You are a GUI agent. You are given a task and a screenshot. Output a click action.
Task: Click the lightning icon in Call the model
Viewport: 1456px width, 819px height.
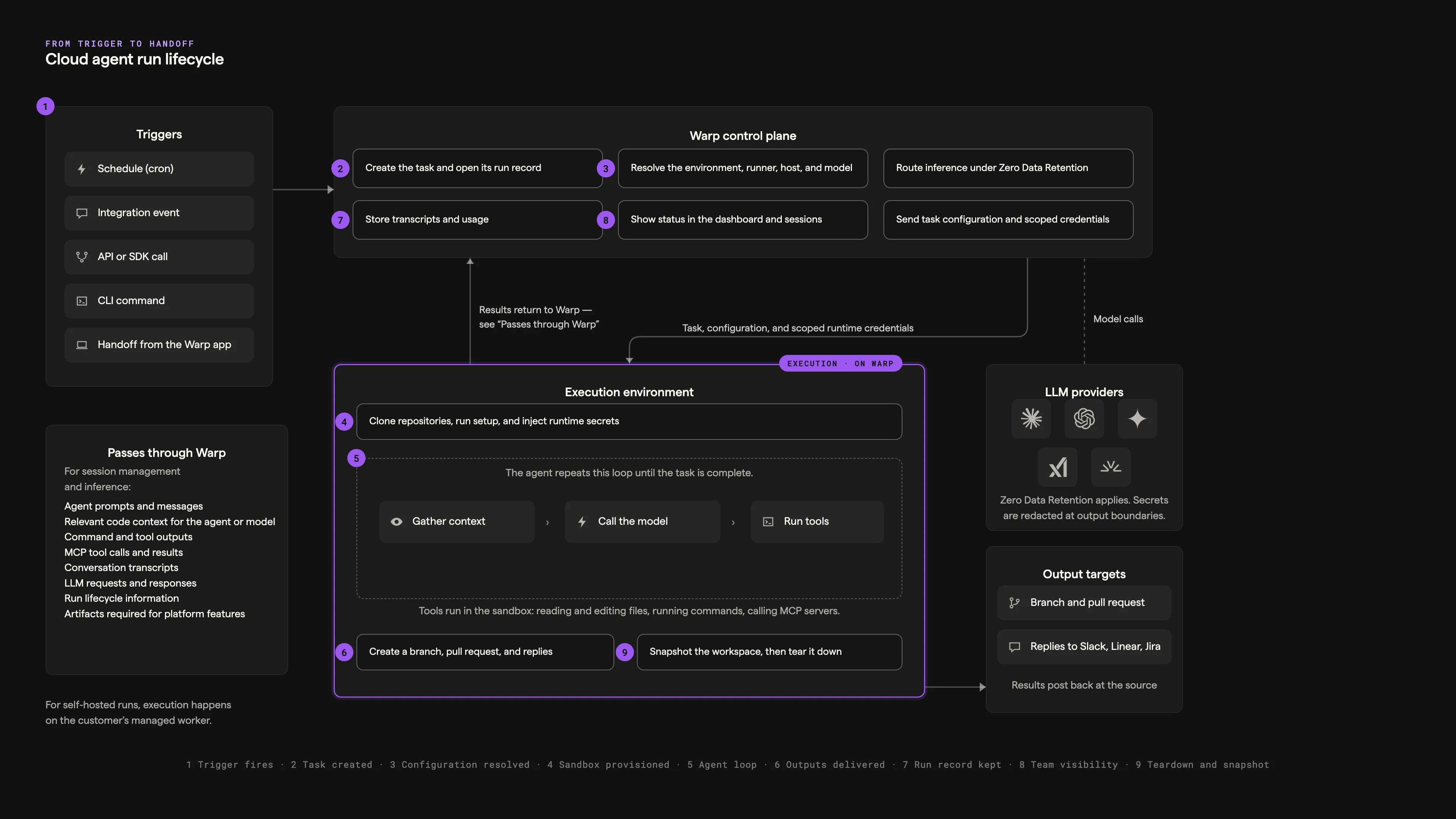[582, 522]
